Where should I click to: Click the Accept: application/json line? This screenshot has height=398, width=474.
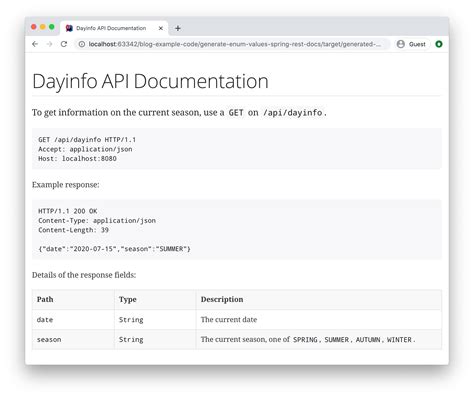pos(85,149)
